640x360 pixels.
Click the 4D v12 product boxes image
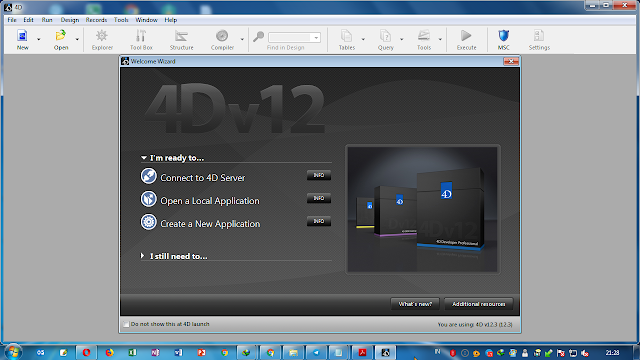point(423,209)
